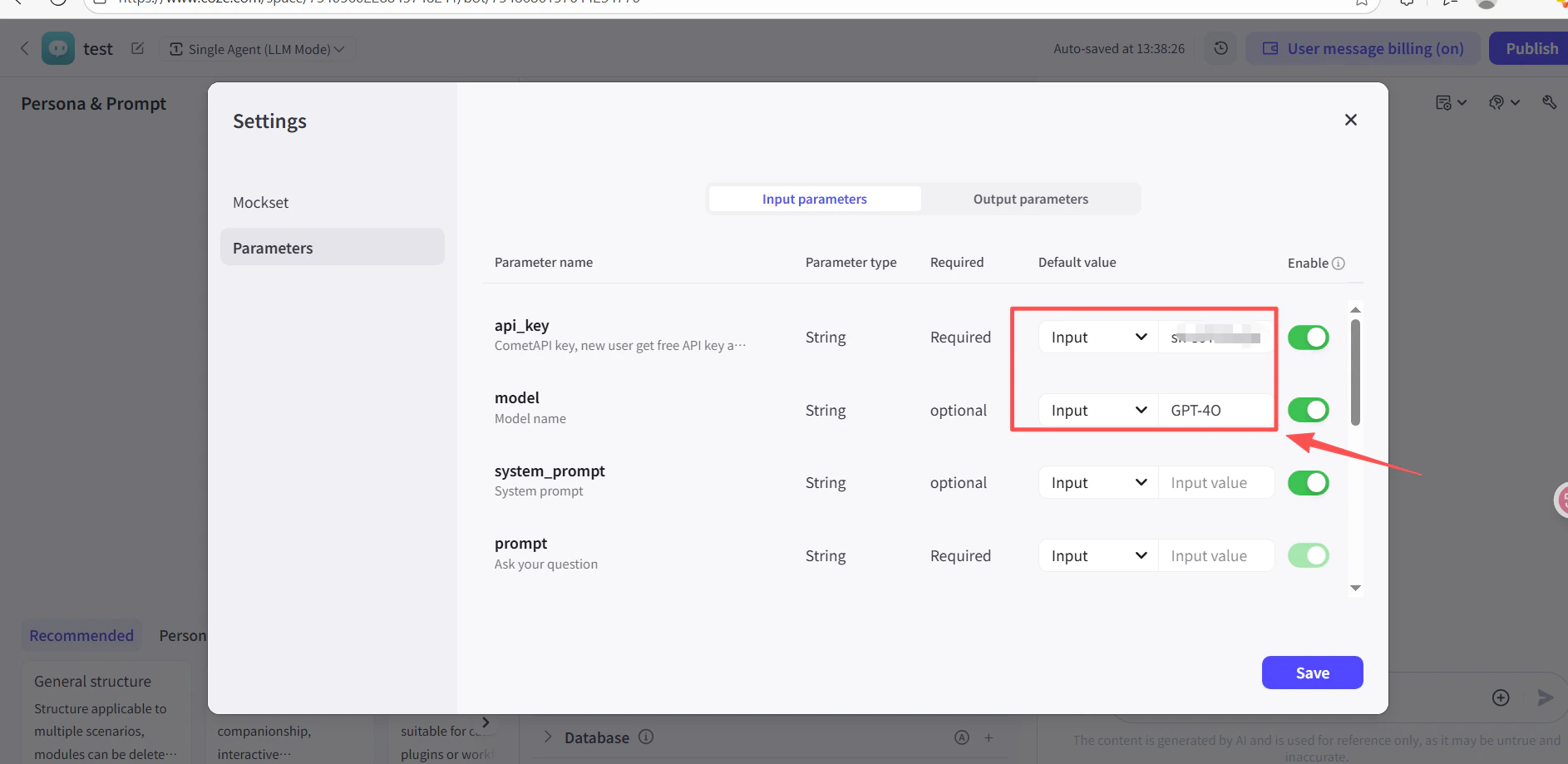Open the debug panel list dropdown icon
The width and height of the screenshot is (1568, 764).
point(1451,102)
